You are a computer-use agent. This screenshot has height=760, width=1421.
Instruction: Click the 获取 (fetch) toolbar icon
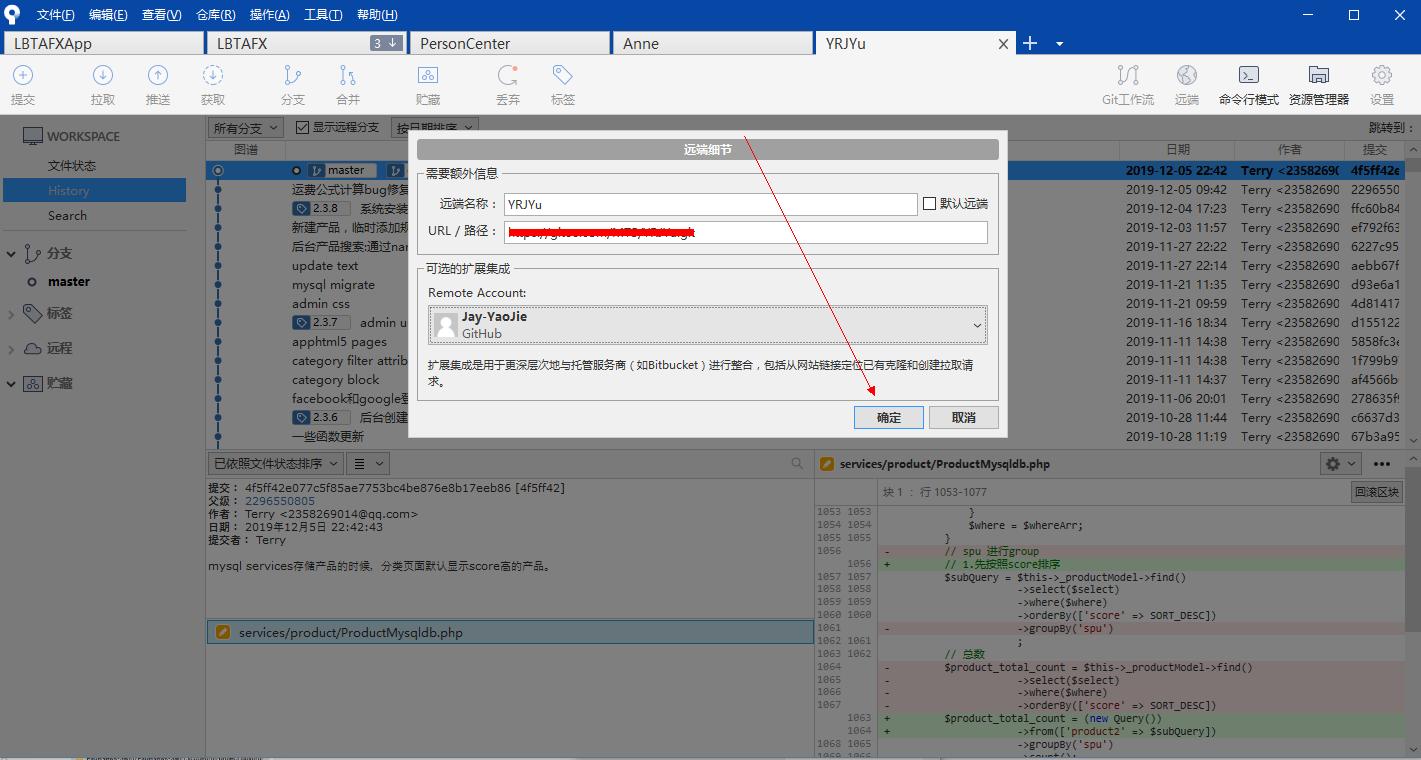coord(212,75)
